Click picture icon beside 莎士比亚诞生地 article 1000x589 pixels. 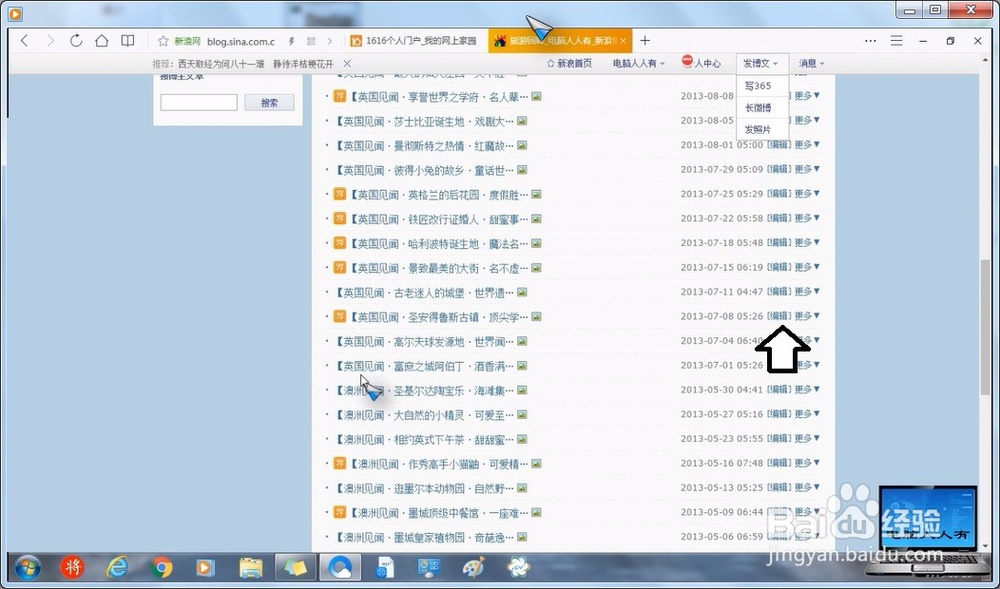coord(522,121)
